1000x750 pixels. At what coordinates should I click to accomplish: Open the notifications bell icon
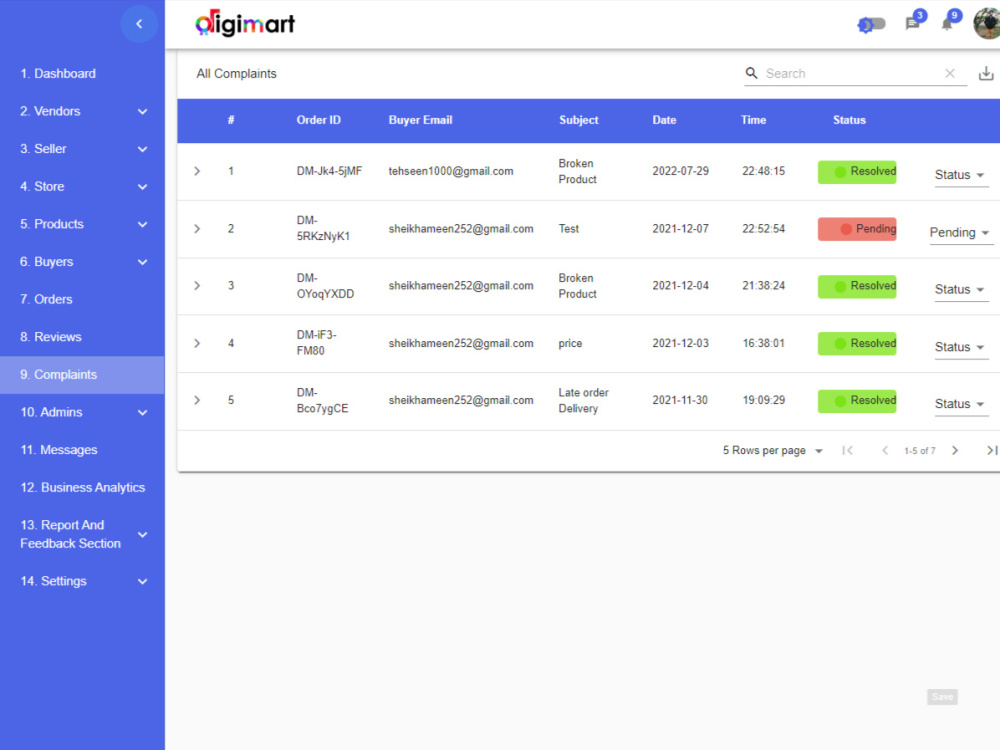click(947, 24)
